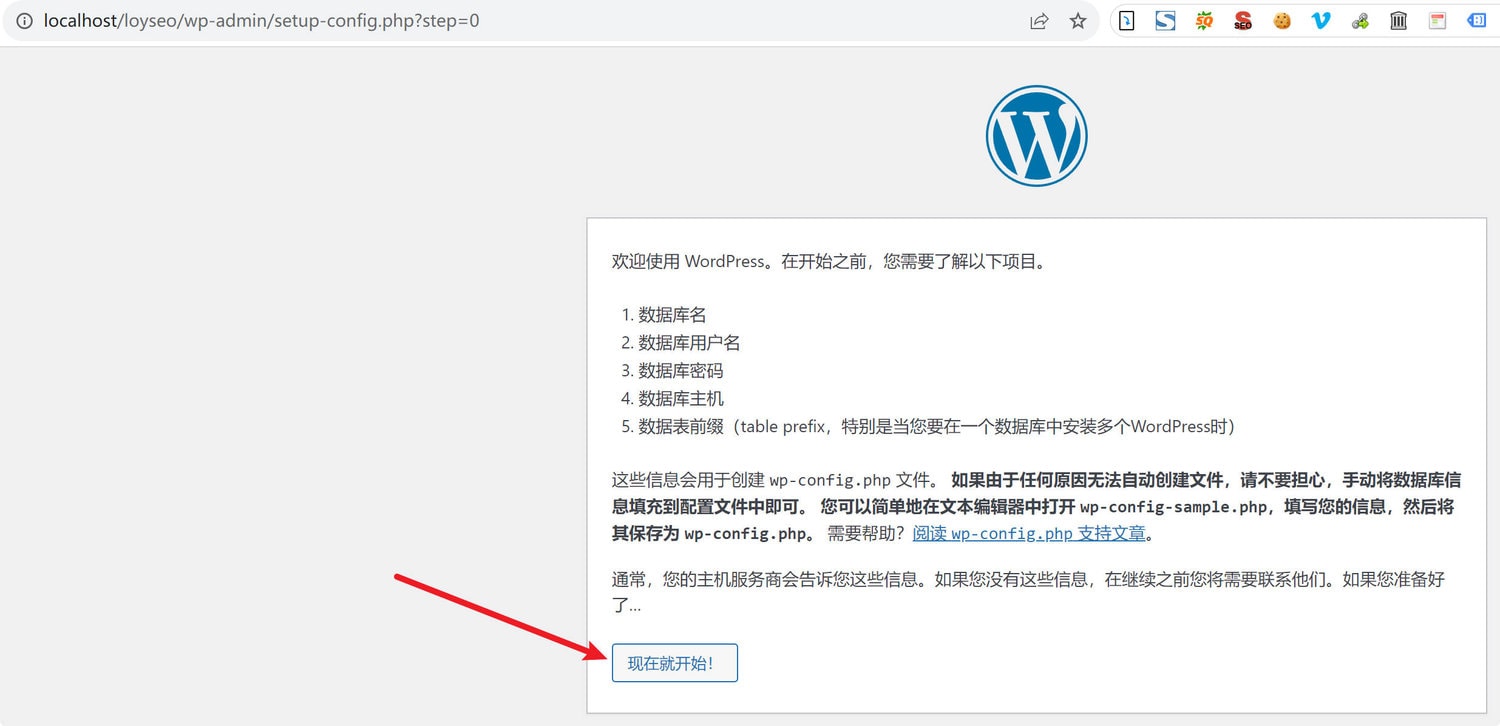The image size is (1500, 726).
Task: Open the Wayback Machine archive extension
Action: click(1399, 20)
